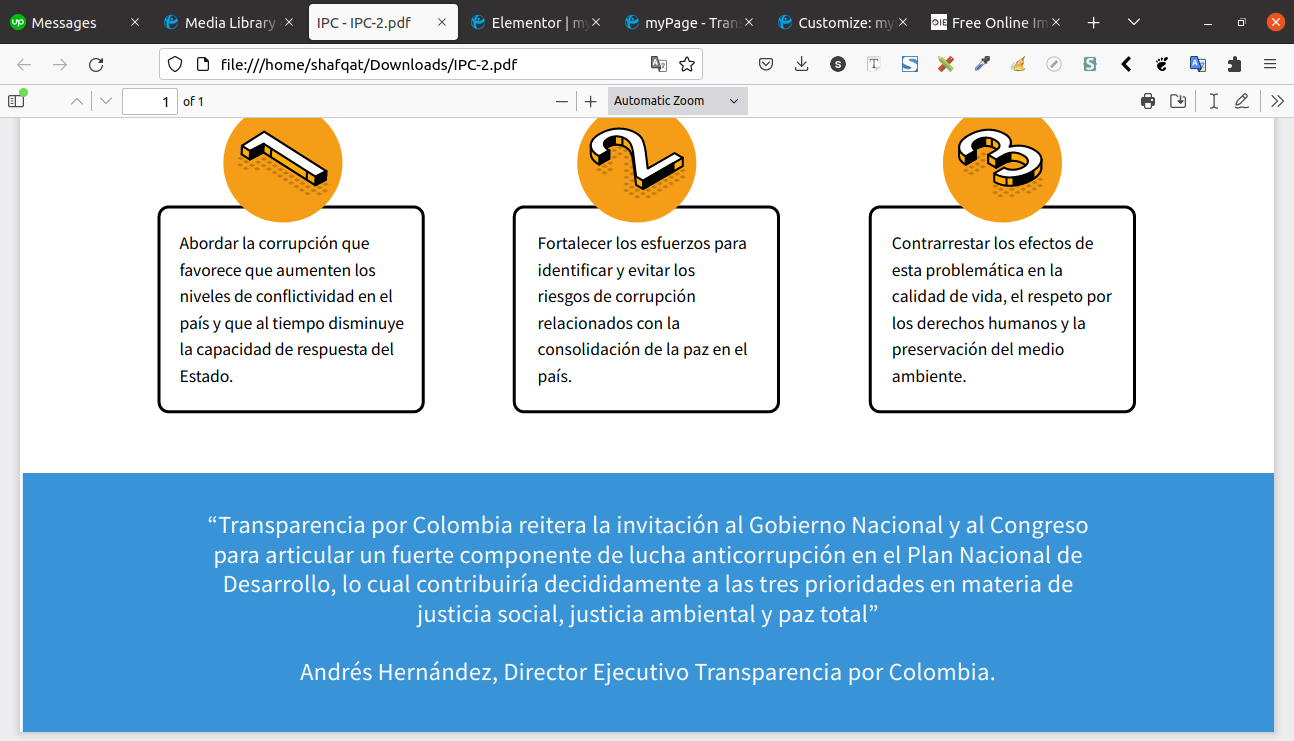The image size is (1294, 741).
Task: Open the Automatic Zoom dropdown
Action: [x=677, y=101]
